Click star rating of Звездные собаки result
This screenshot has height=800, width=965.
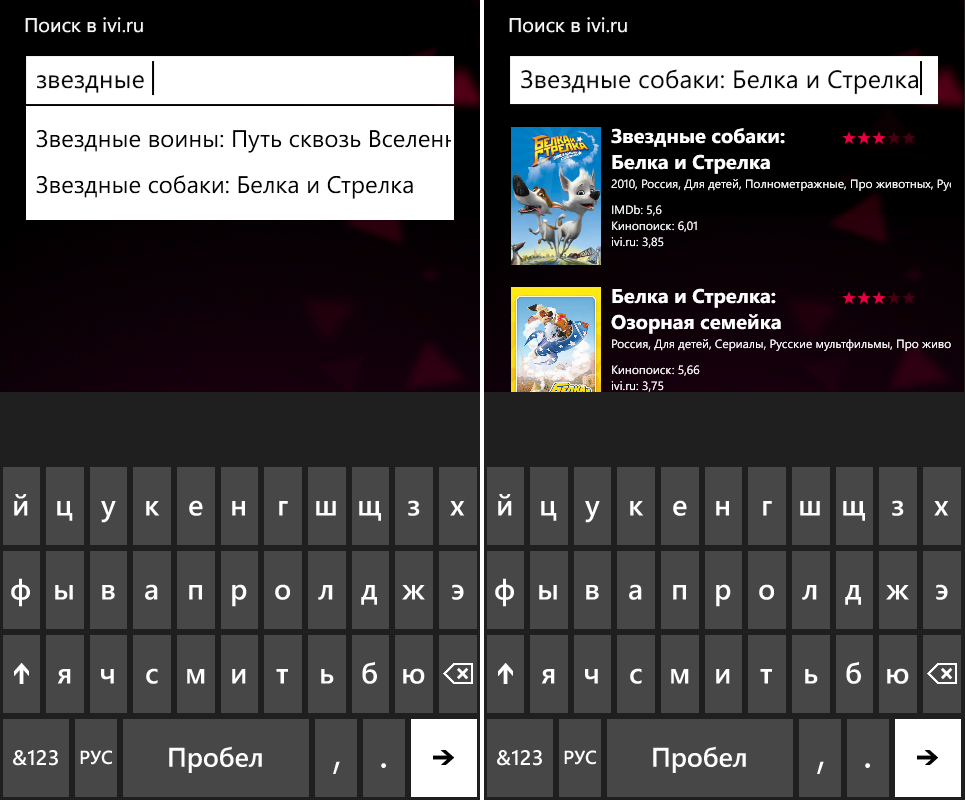(x=878, y=138)
